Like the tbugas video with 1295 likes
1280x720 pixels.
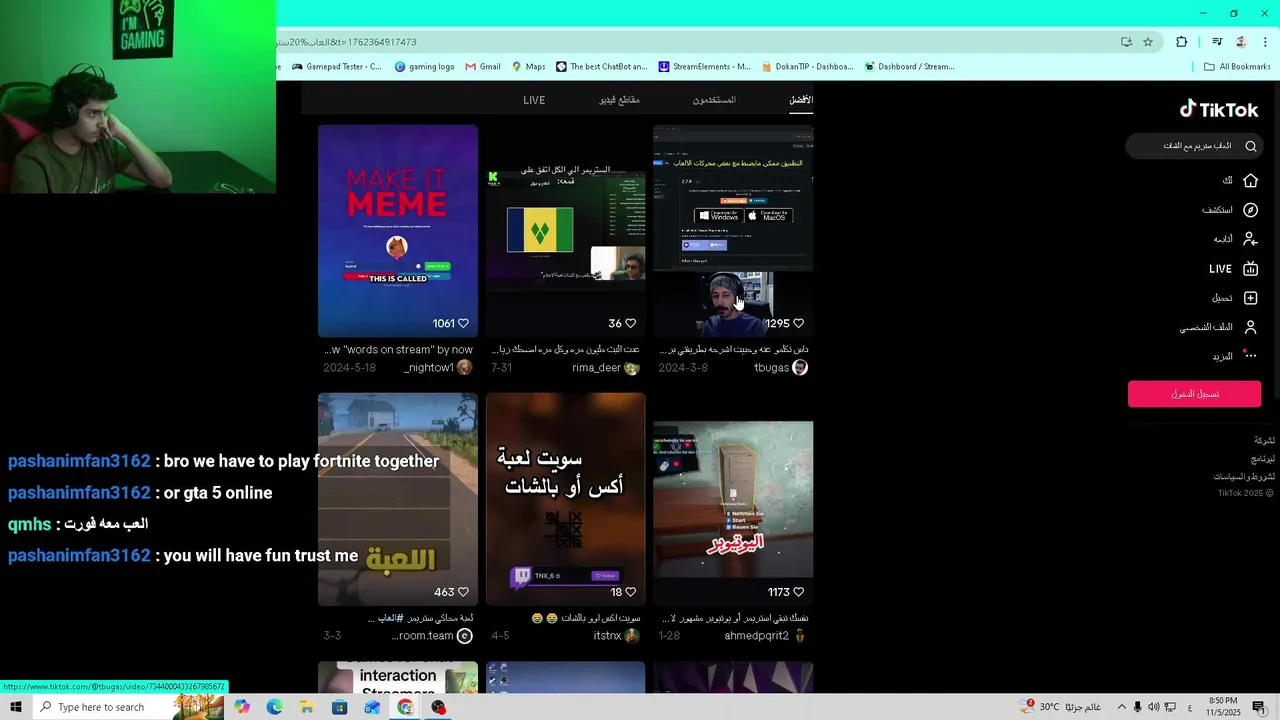click(798, 323)
